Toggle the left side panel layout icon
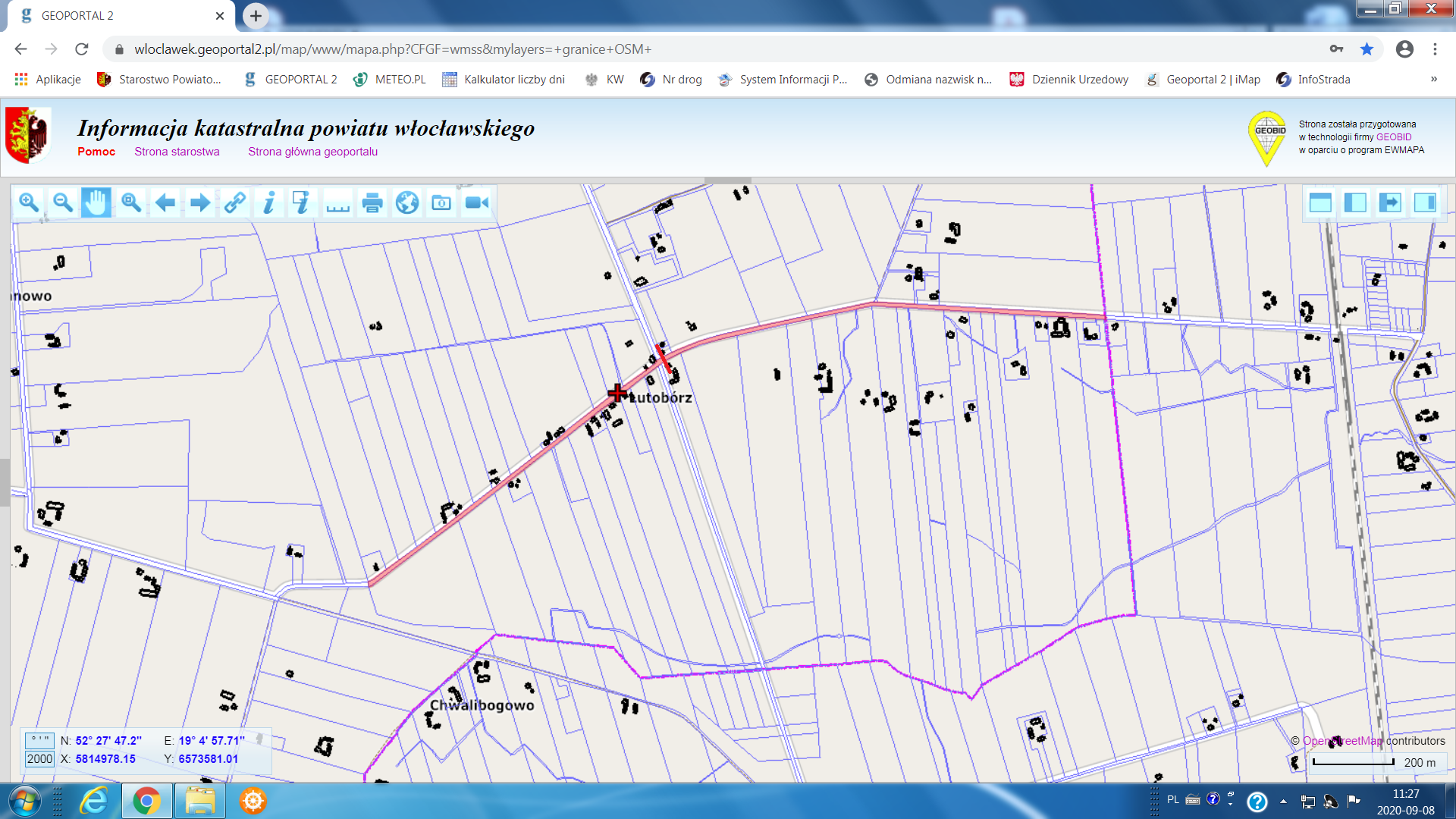 tap(1355, 202)
